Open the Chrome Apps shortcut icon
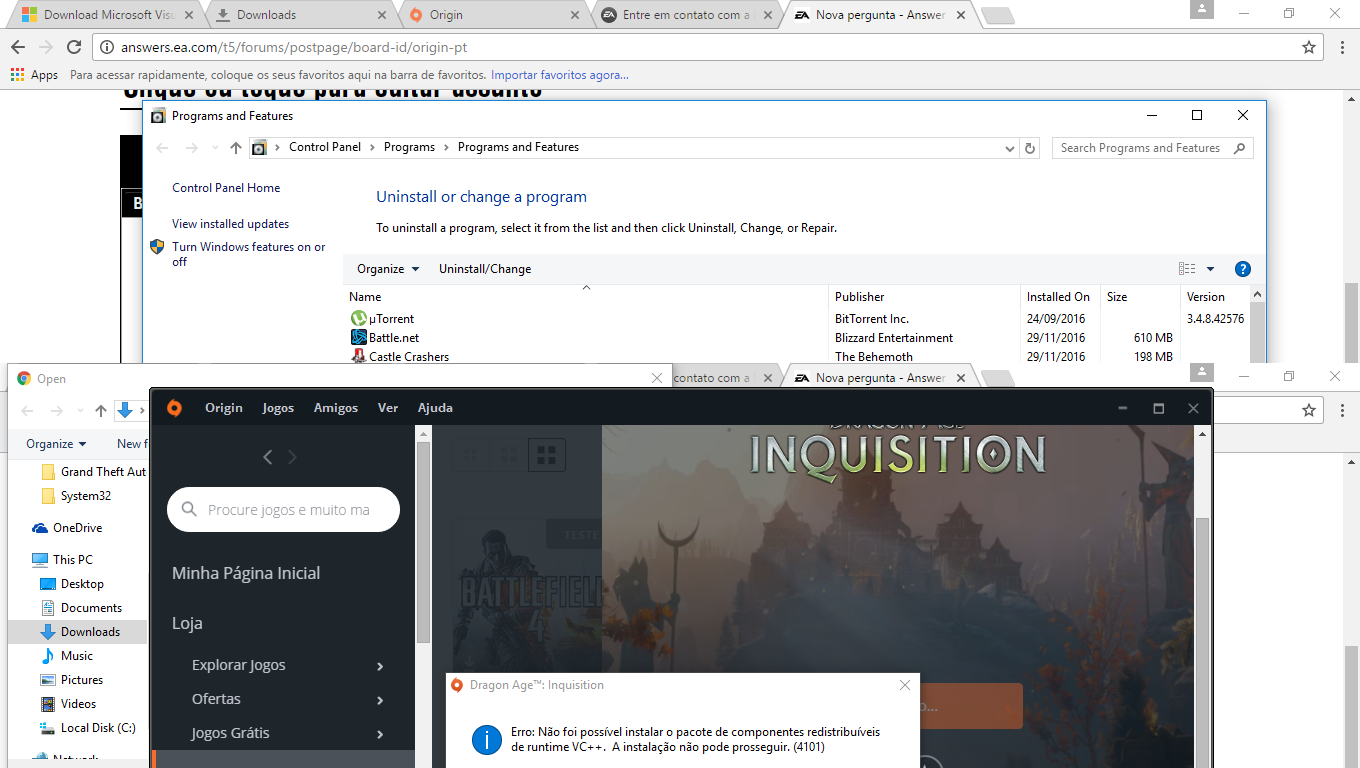 [17, 75]
